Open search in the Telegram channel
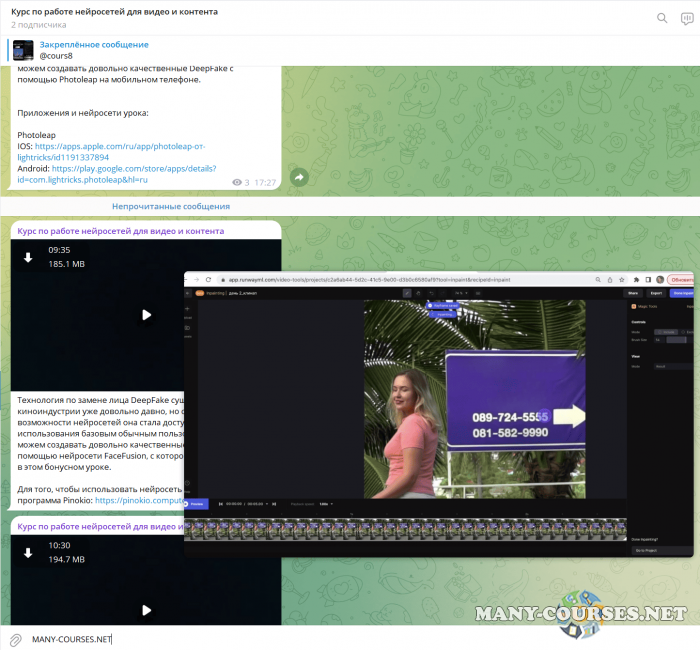The width and height of the screenshot is (700, 650). pyautogui.click(x=662, y=17)
